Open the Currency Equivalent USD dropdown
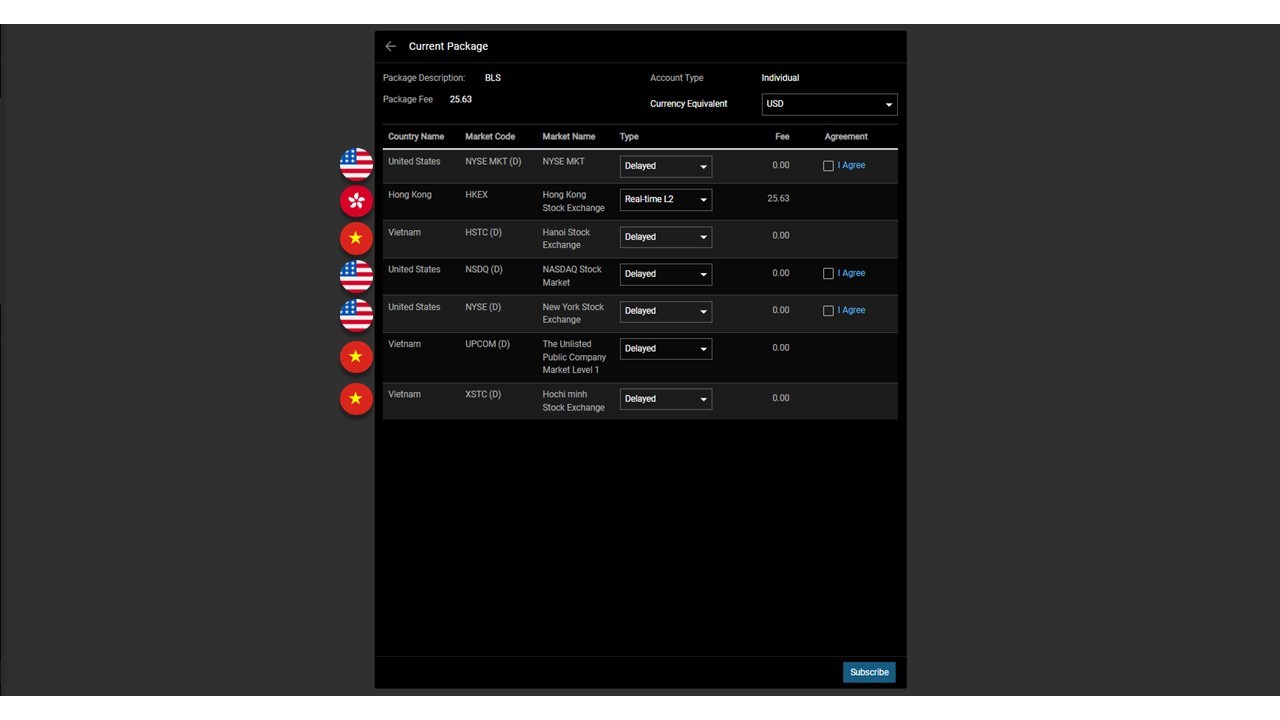This screenshot has width=1280, height=720. point(829,104)
